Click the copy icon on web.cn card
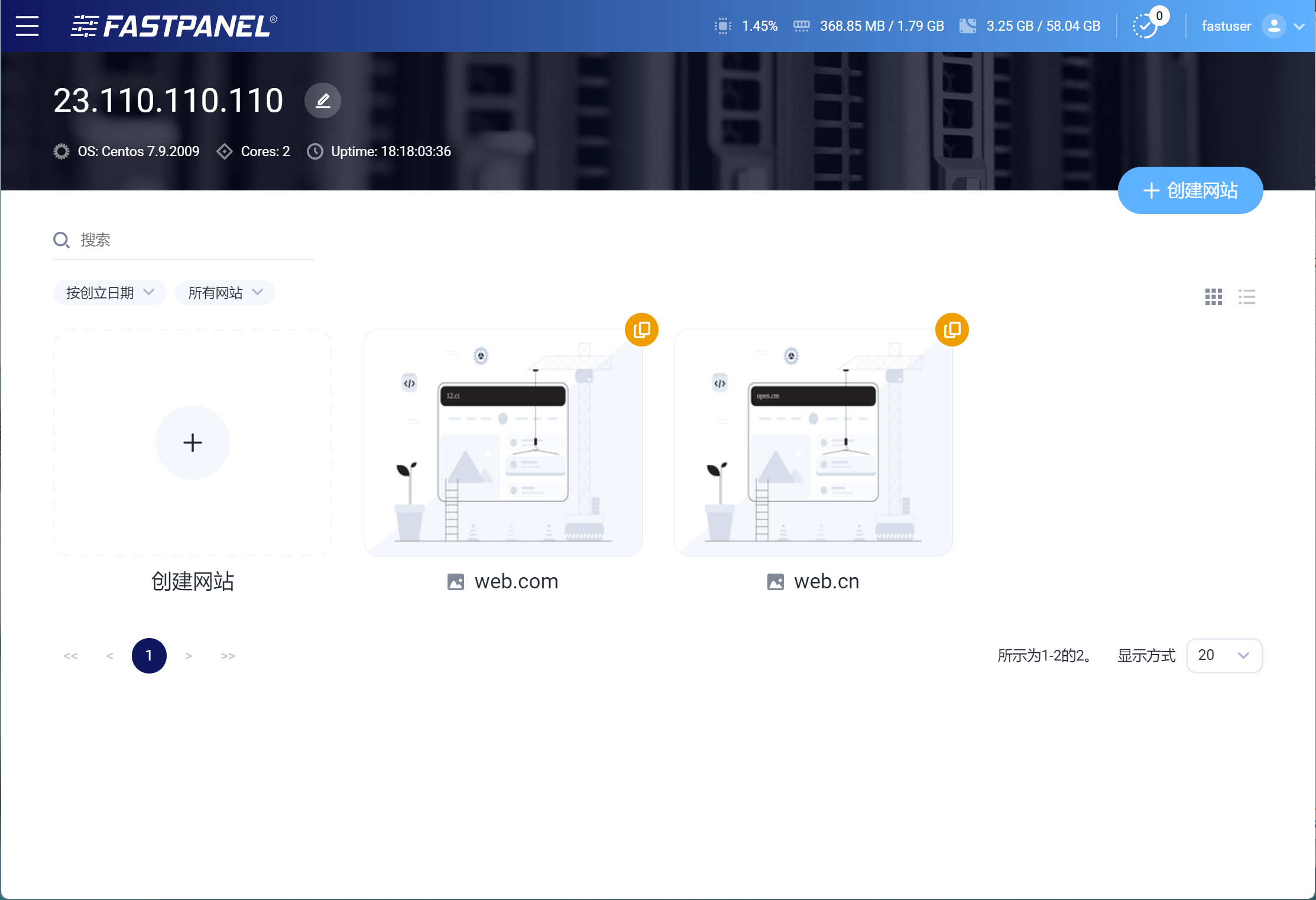1316x900 pixels. coord(952,329)
